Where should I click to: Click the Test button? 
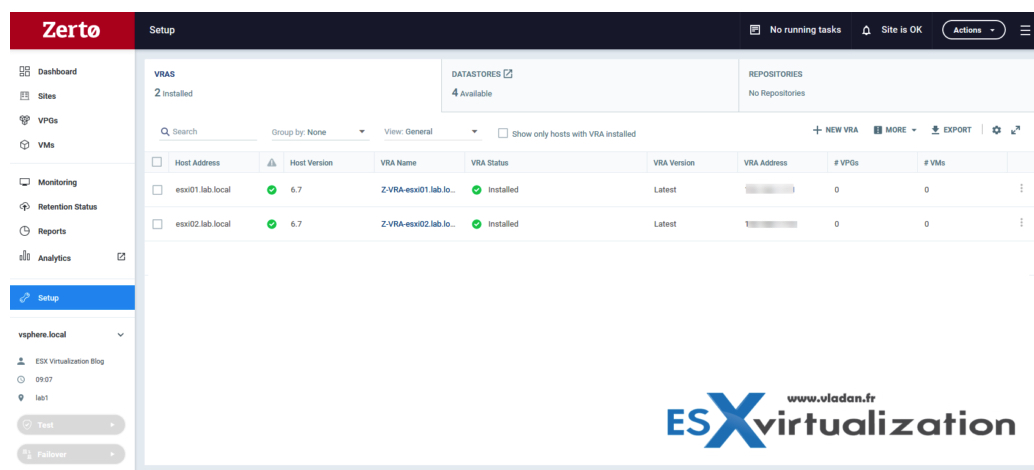pyautogui.click(x=71, y=425)
